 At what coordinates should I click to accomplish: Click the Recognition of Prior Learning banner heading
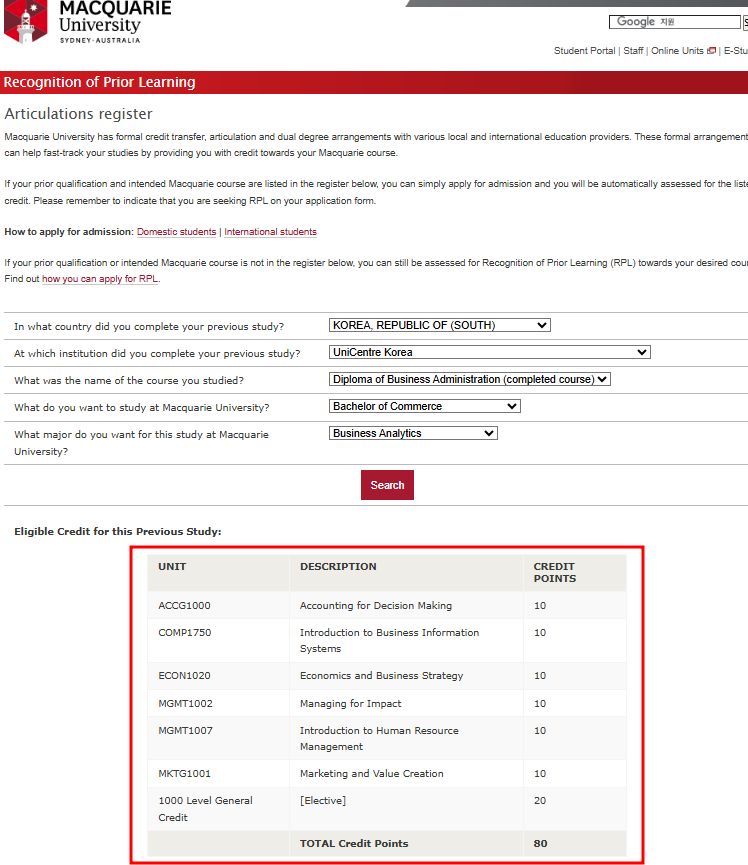pos(99,82)
